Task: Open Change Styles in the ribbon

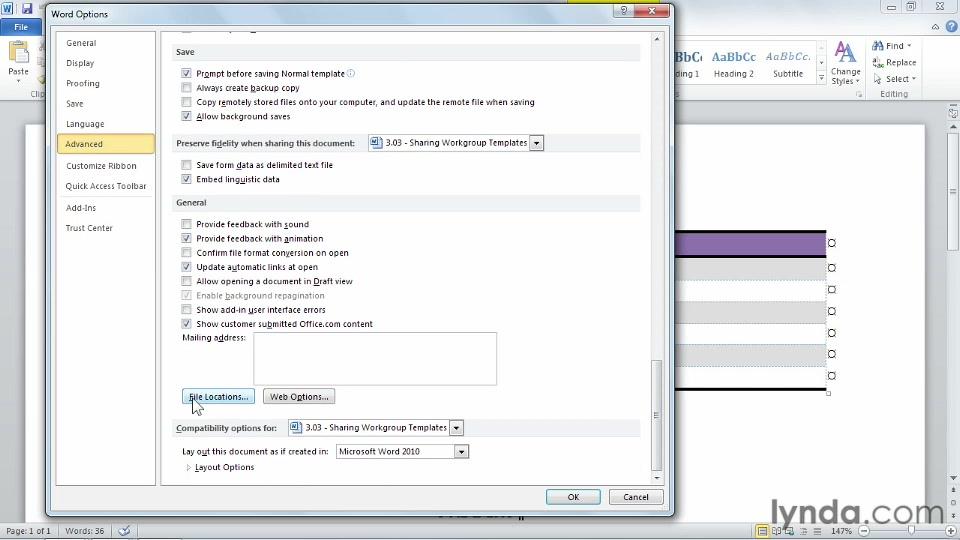Action: (x=845, y=64)
